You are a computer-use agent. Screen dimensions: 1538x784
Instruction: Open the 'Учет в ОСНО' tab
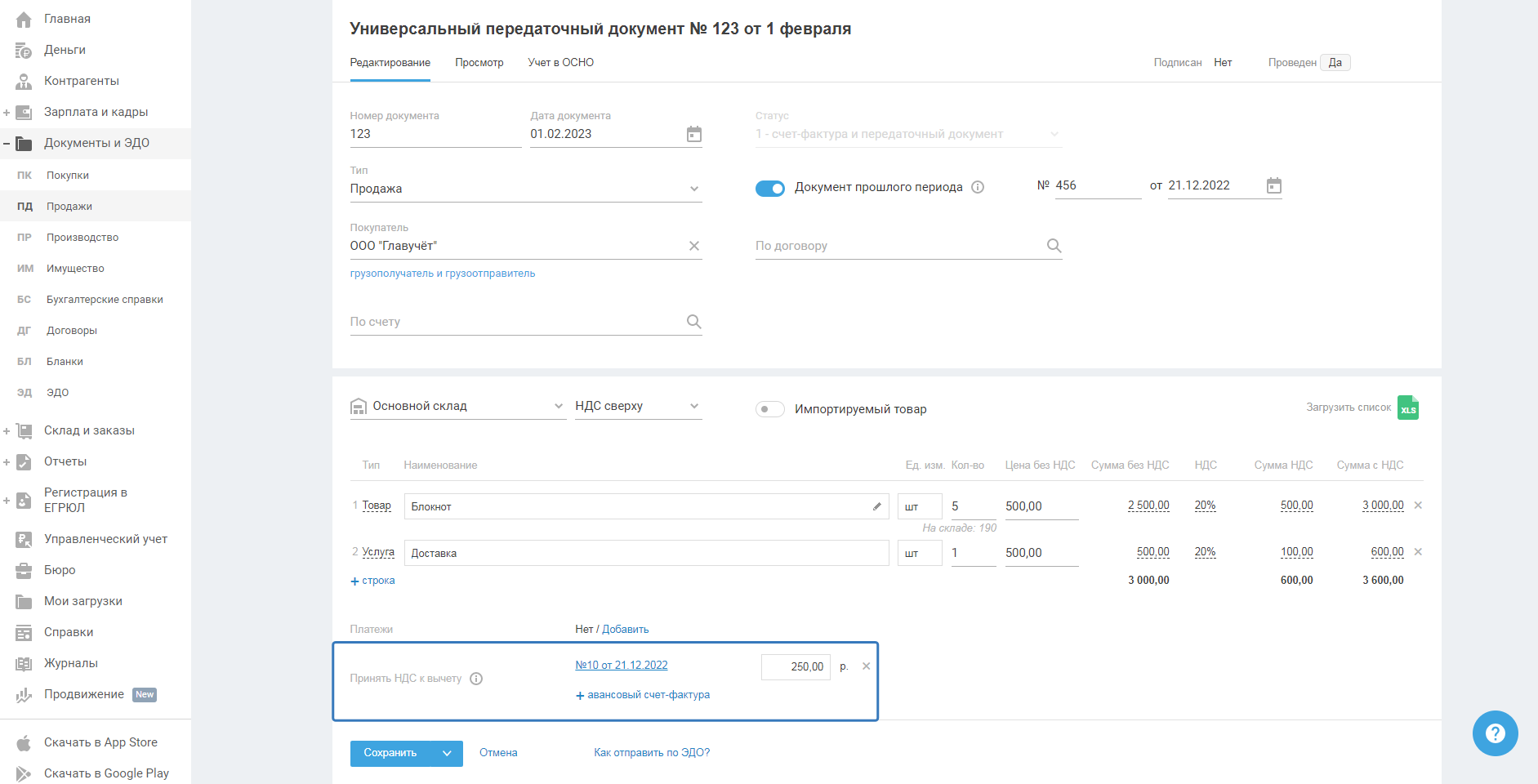coord(560,63)
